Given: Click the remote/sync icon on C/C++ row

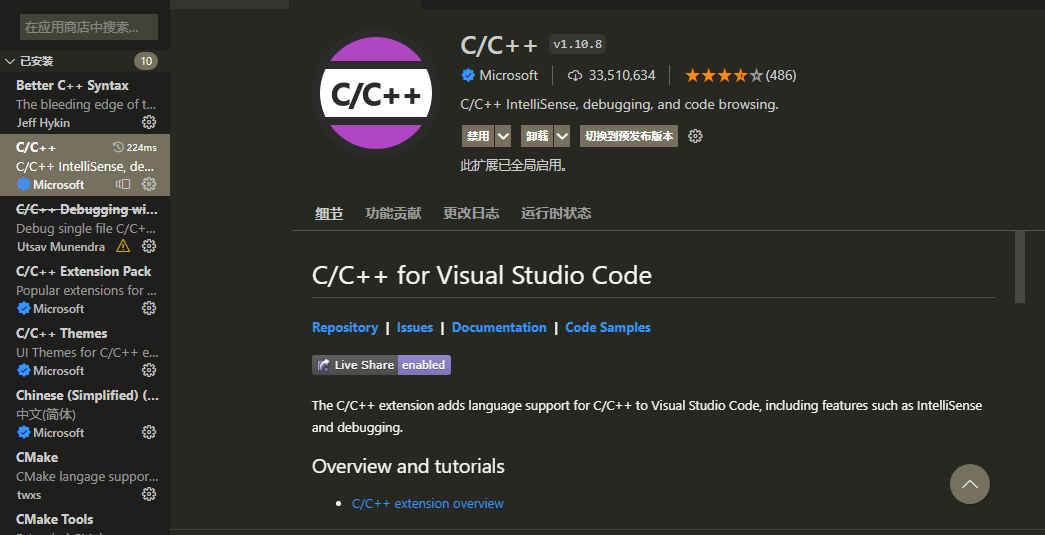Looking at the screenshot, I should 123,184.
